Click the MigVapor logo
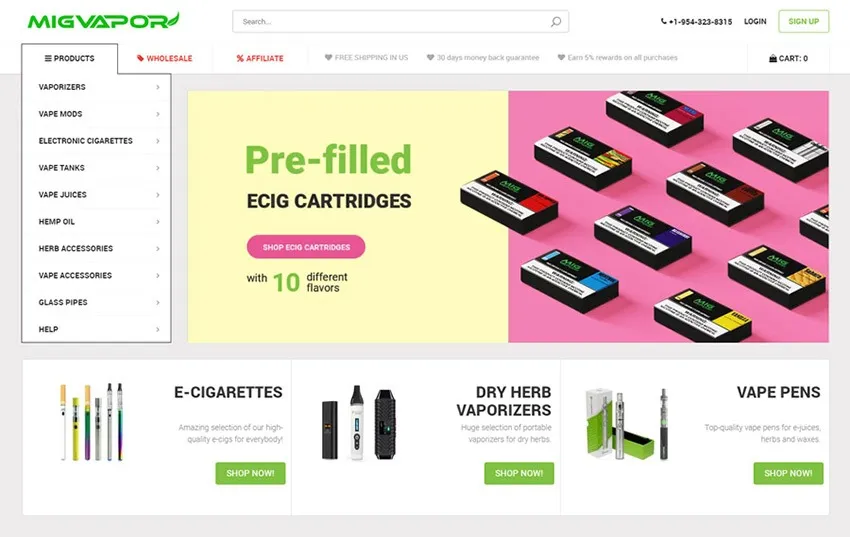Screen dimensions: 850x537 104,21
